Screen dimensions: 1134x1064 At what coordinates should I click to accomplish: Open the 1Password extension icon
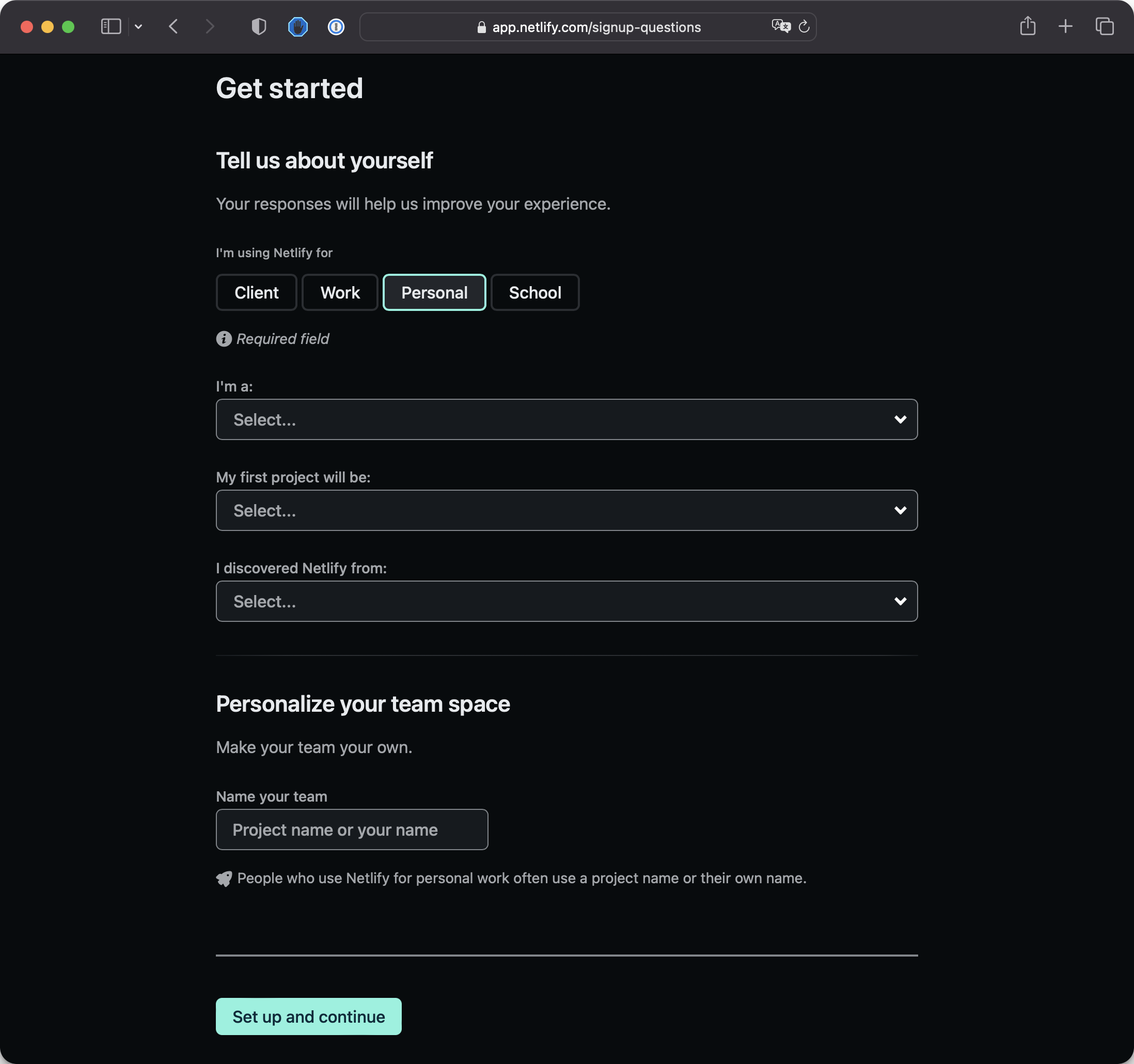[336, 27]
